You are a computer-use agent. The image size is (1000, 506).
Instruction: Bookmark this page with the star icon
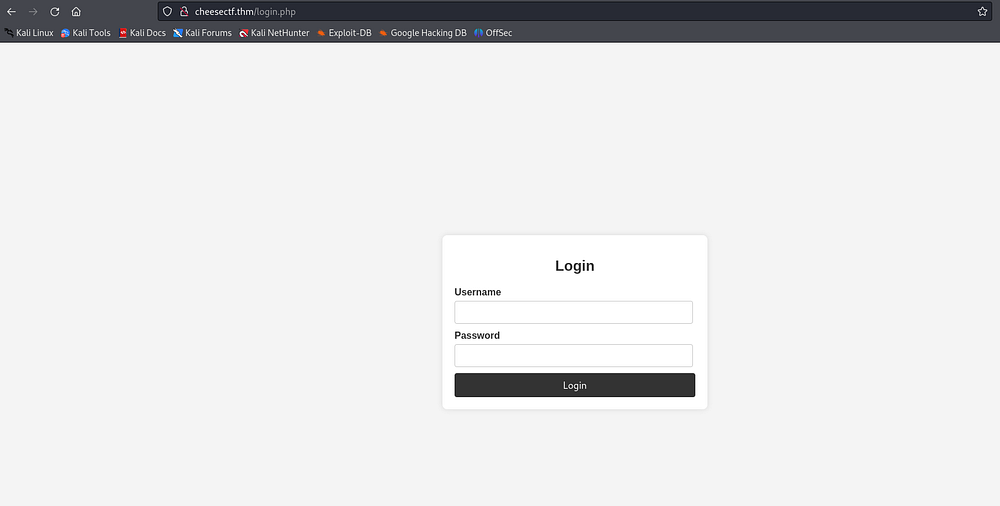(x=982, y=11)
